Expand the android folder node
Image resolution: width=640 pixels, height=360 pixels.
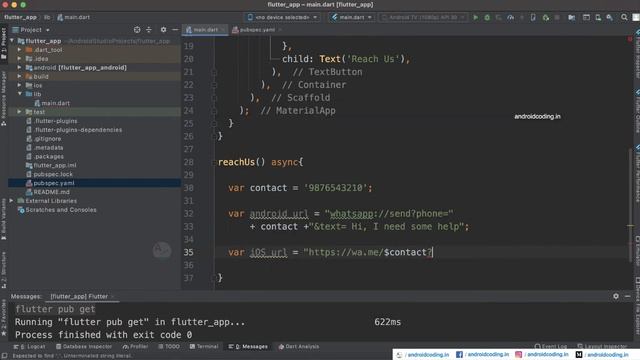20,68
